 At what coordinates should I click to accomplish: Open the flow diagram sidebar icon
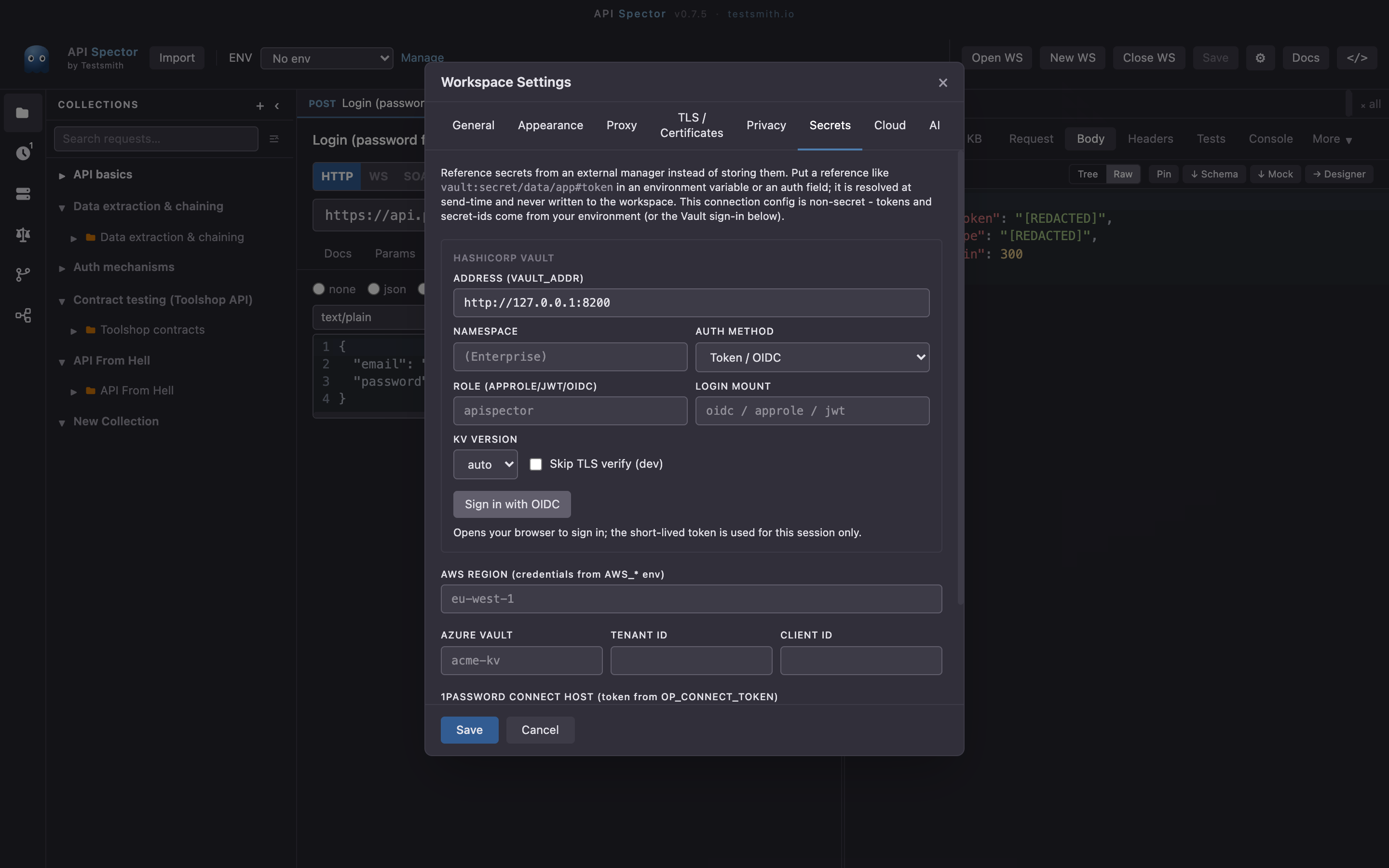coord(23,315)
